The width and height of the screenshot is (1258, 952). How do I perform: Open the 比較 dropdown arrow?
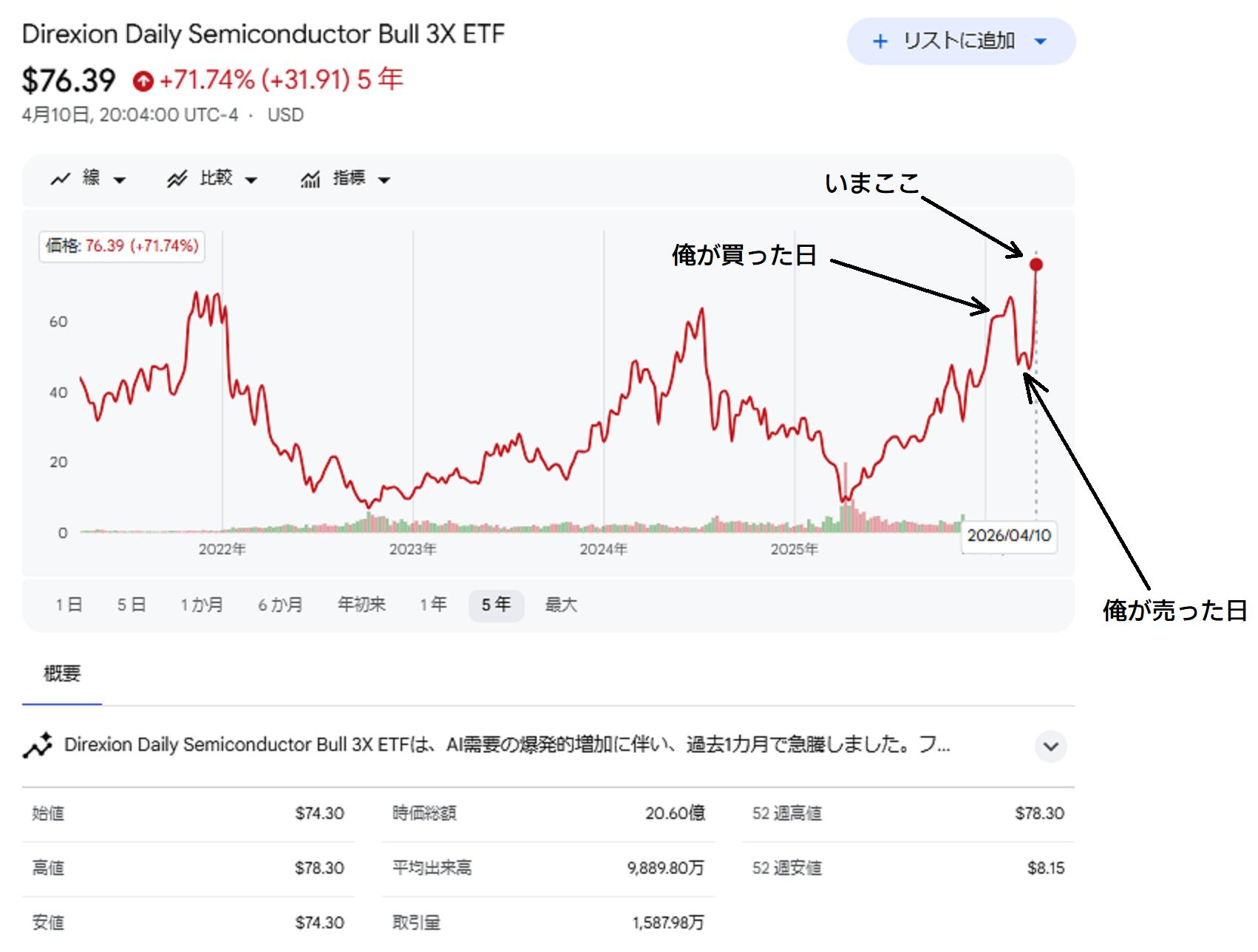[x=251, y=180]
